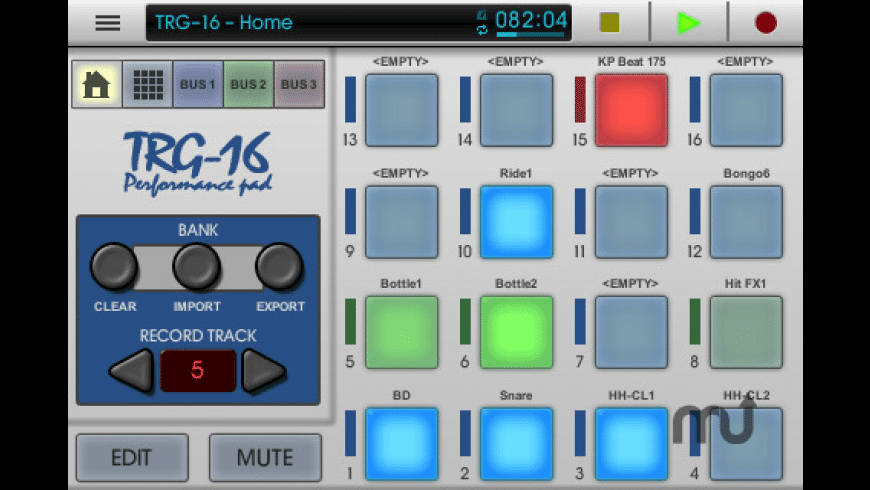The height and width of the screenshot is (490, 870).
Task: Tap the empty pad 9
Action: click(x=402, y=222)
